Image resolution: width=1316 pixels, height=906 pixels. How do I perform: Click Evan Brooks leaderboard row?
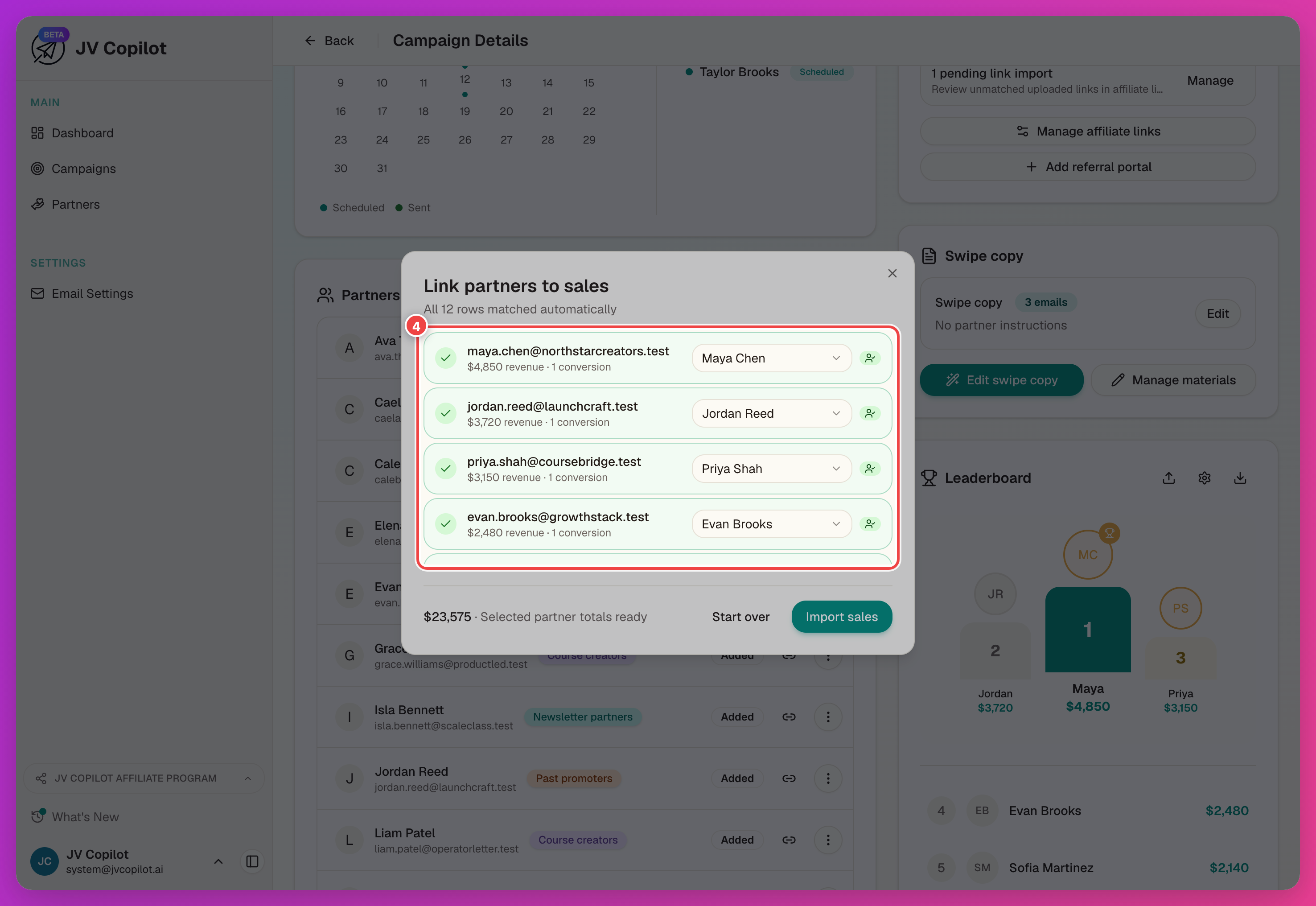coord(1087,811)
